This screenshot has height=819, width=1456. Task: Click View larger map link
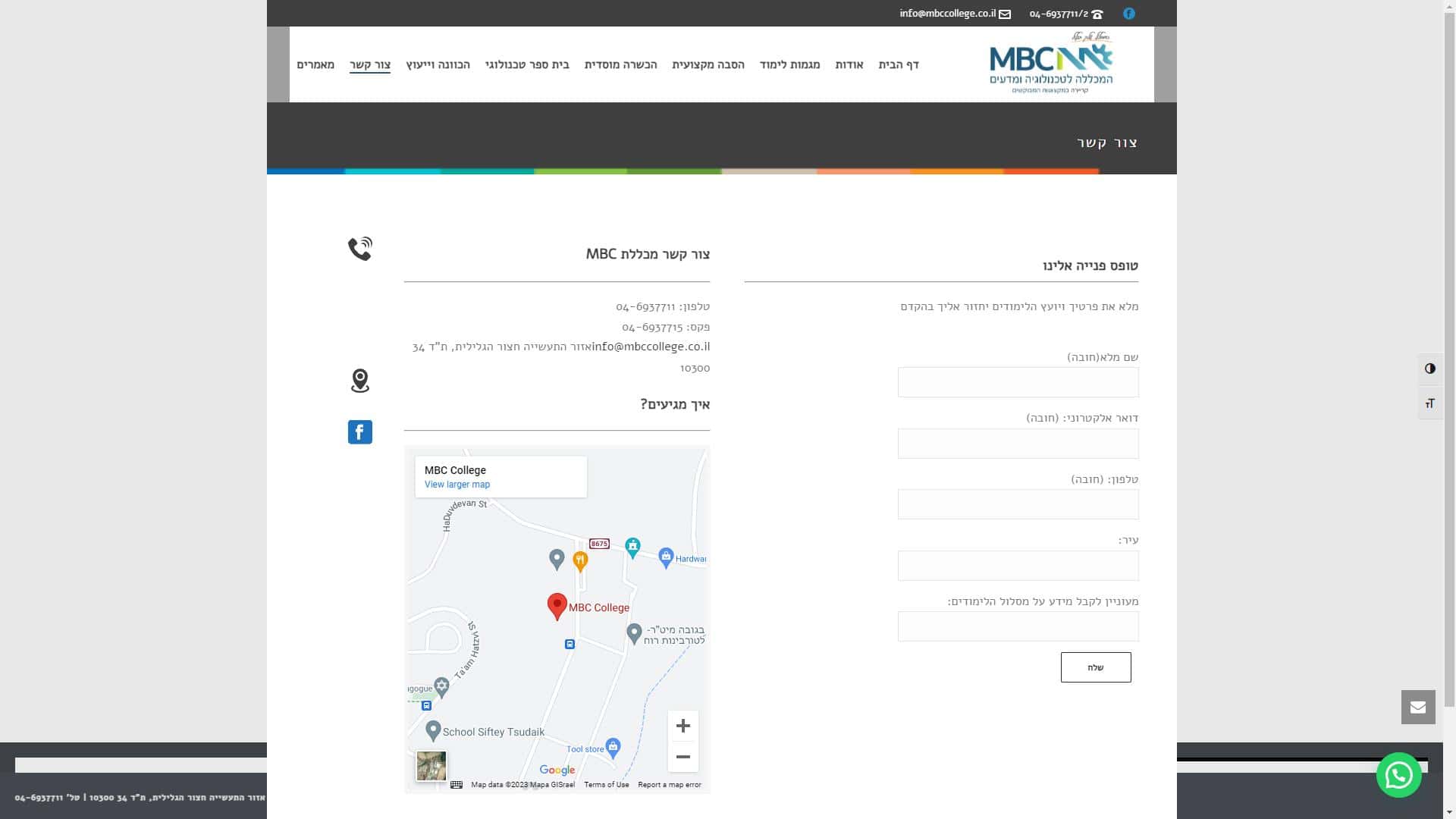[x=457, y=485]
